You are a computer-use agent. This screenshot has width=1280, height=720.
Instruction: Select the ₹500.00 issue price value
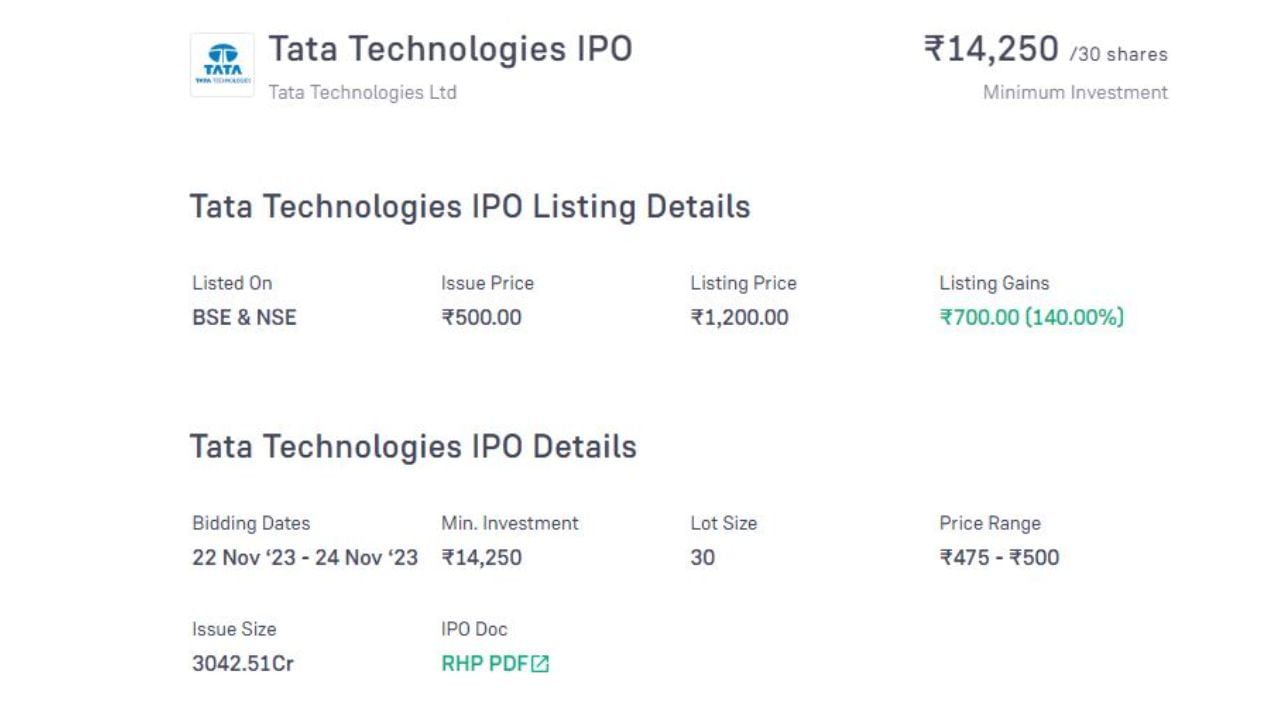click(481, 318)
